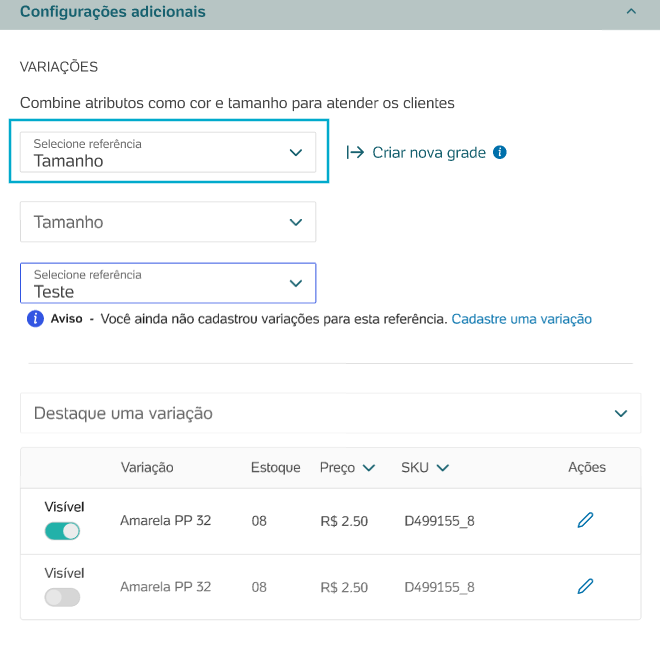Click the Estoque column header
Screen dimensions: 660x647
(276, 467)
